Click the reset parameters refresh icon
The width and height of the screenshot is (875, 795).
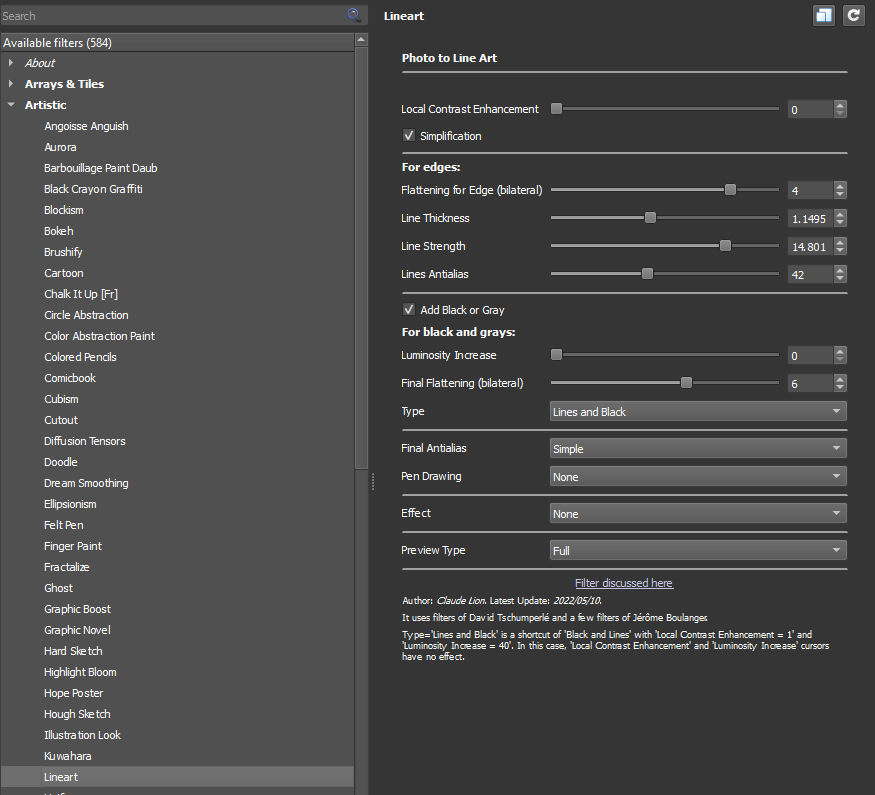click(853, 15)
